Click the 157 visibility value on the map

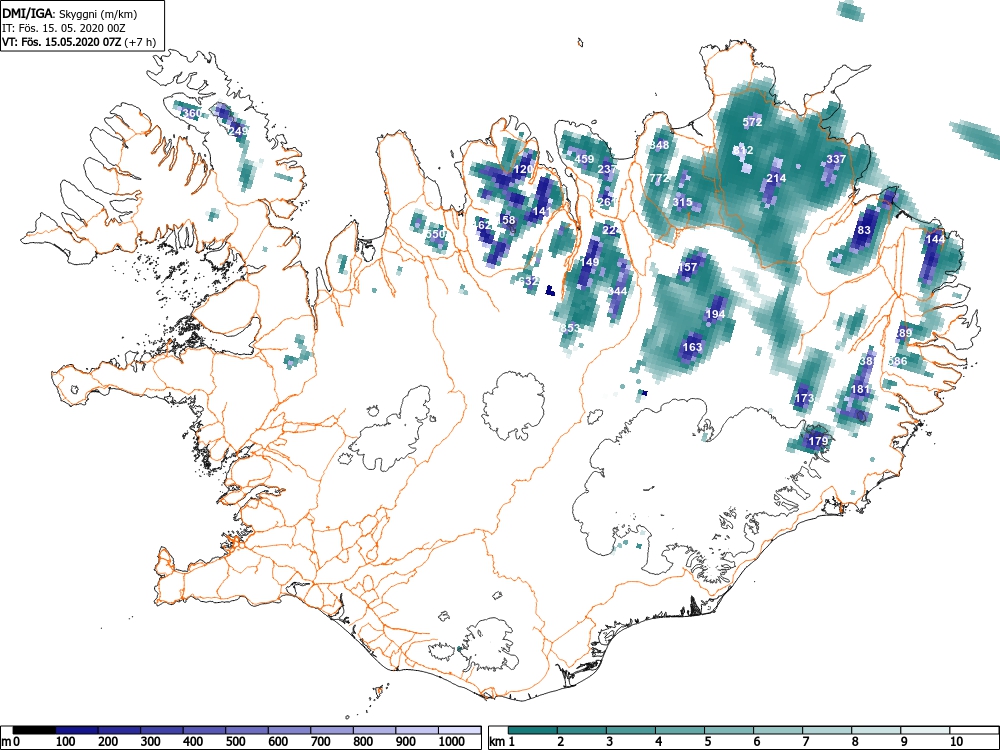click(x=688, y=267)
